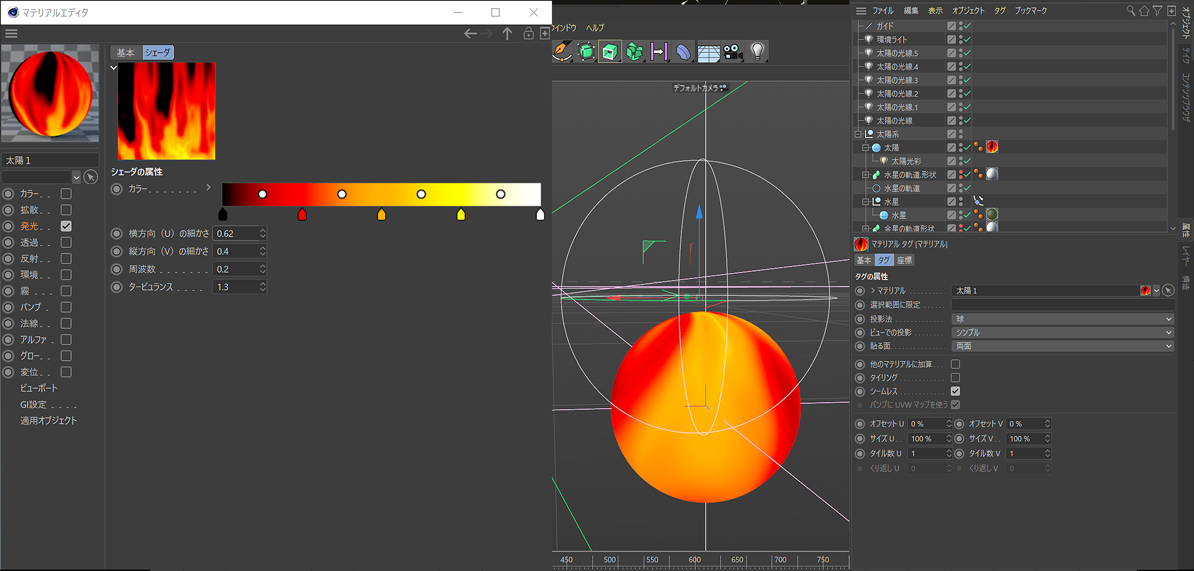The width and height of the screenshot is (1194, 571).
Task: Select the camera tool in the toolbar
Action: (x=733, y=51)
